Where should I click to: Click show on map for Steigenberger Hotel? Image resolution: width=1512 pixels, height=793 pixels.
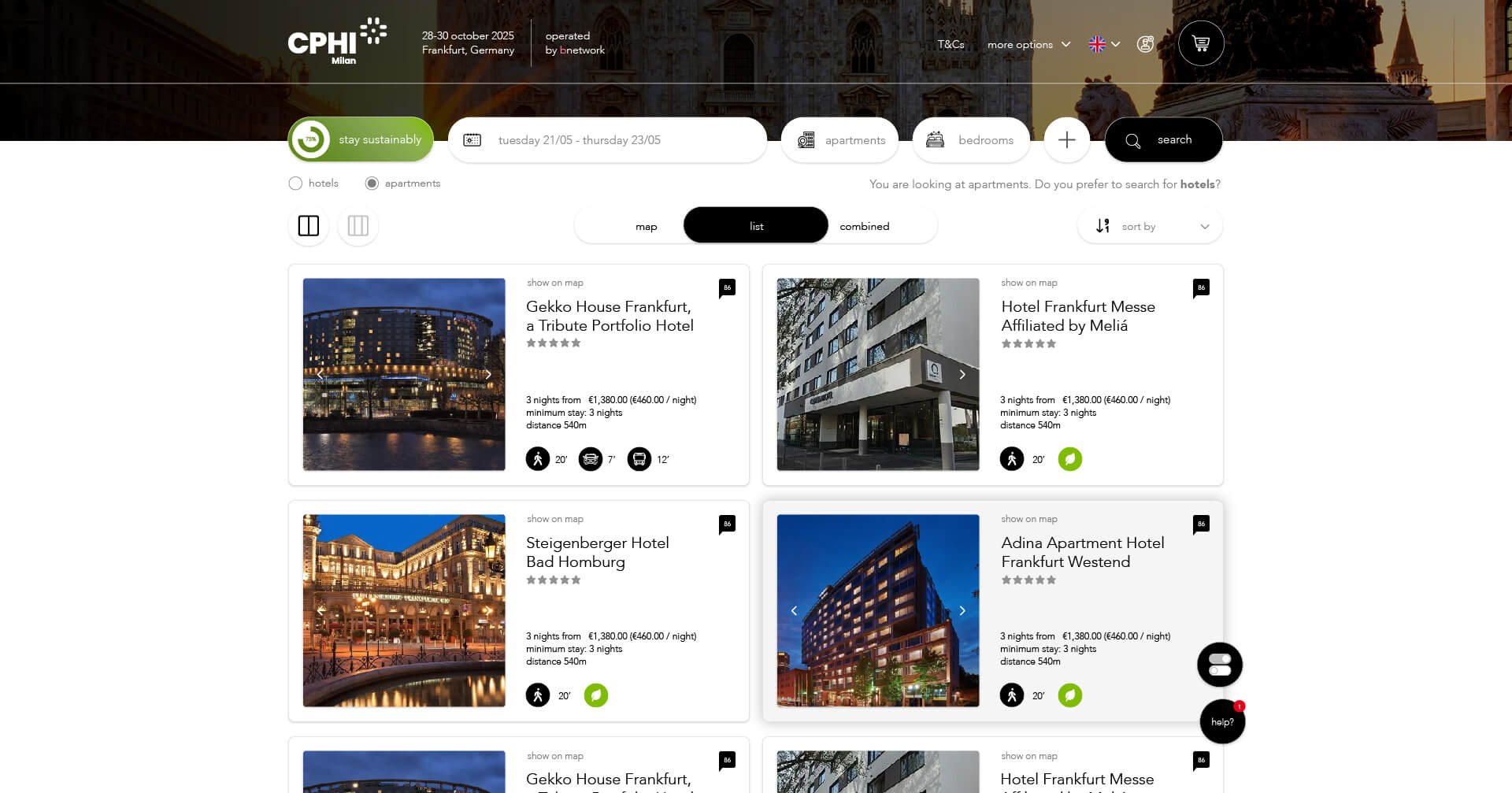click(x=555, y=519)
